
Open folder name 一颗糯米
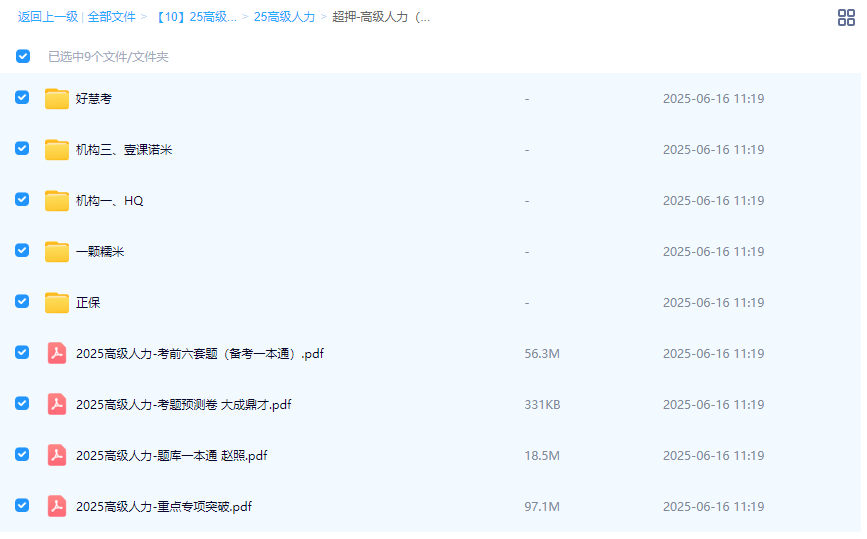tap(100, 252)
